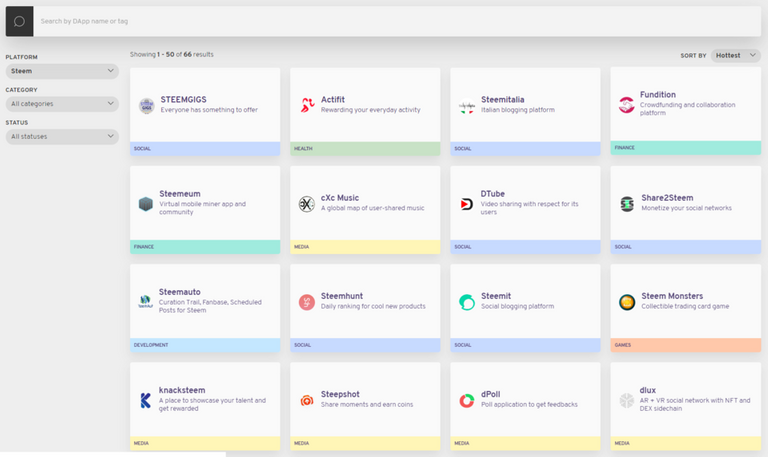Open the Sort By Hottest dropdown

pyautogui.click(x=735, y=56)
